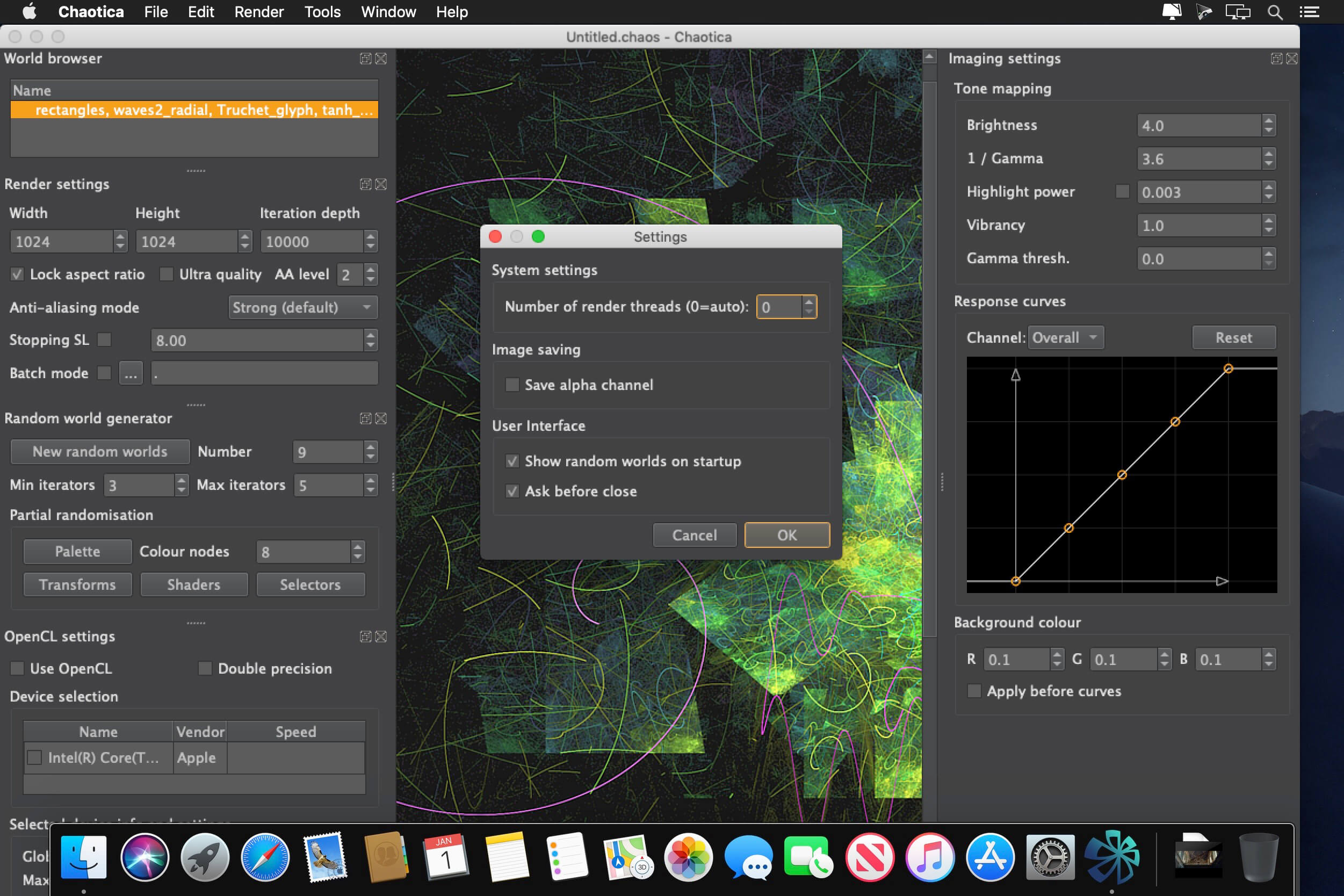Image resolution: width=1344 pixels, height=896 pixels.
Task: Enable Double precision checkbox
Action: point(205,668)
